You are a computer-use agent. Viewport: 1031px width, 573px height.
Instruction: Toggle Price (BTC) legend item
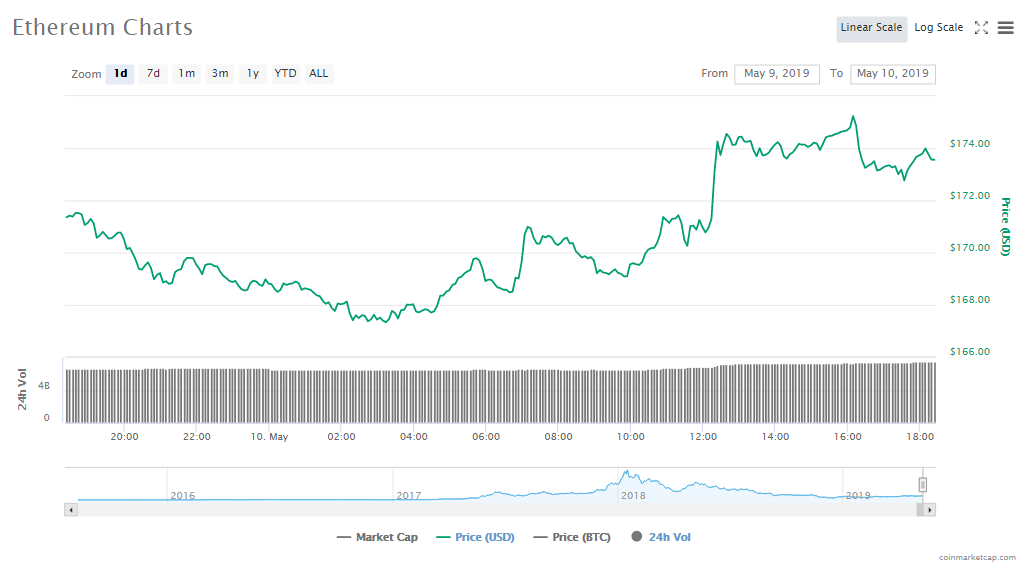point(573,538)
